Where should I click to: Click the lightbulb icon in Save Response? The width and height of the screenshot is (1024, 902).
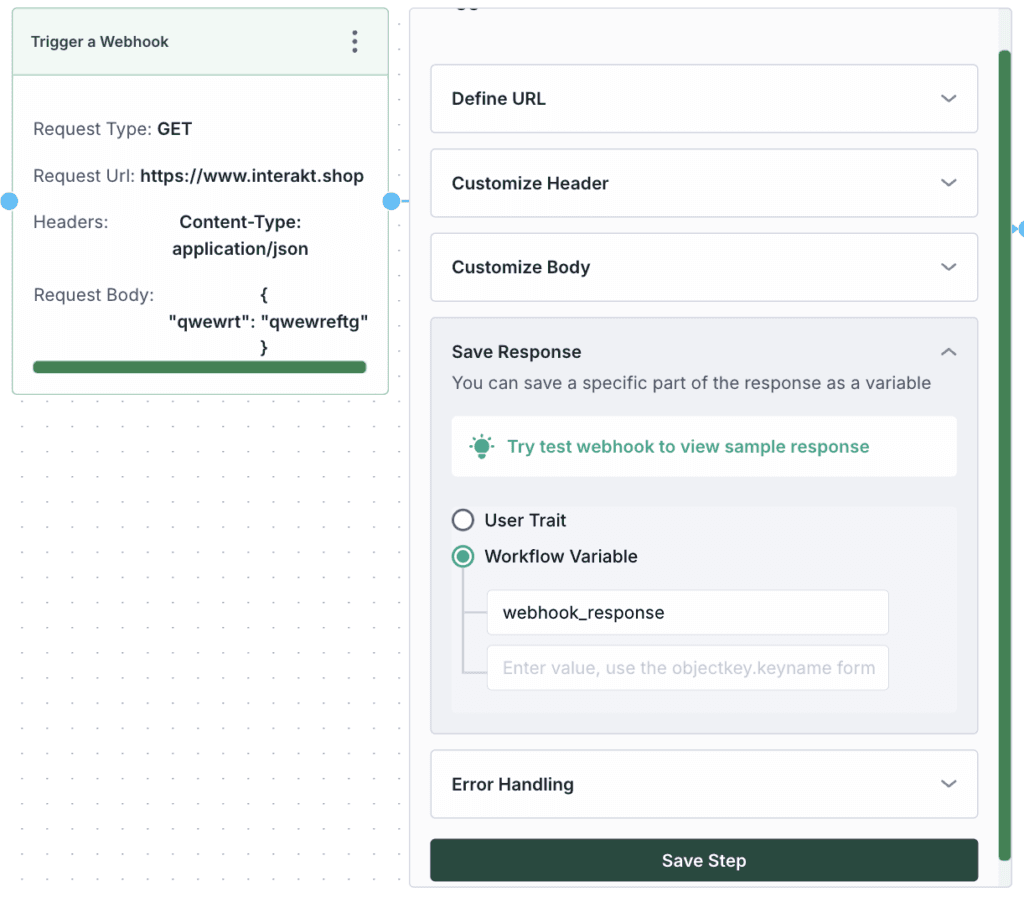click(x=482, y=447)
